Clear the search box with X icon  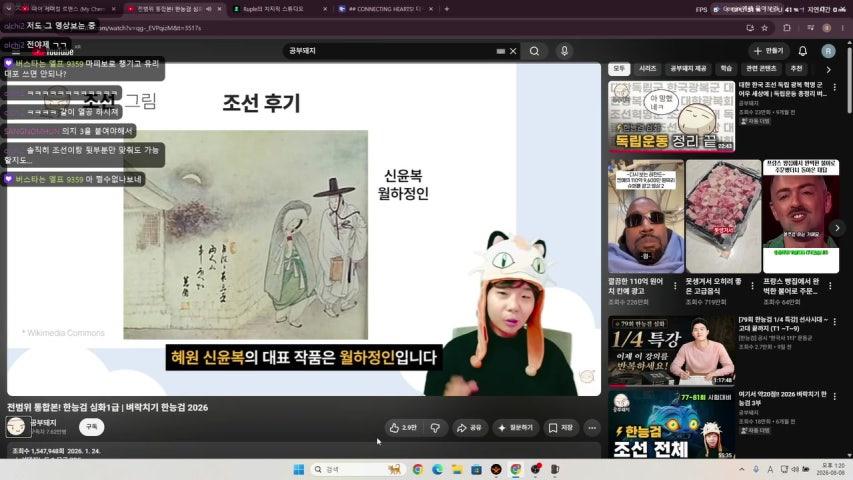pyautogui.click(x=513, y=51)
